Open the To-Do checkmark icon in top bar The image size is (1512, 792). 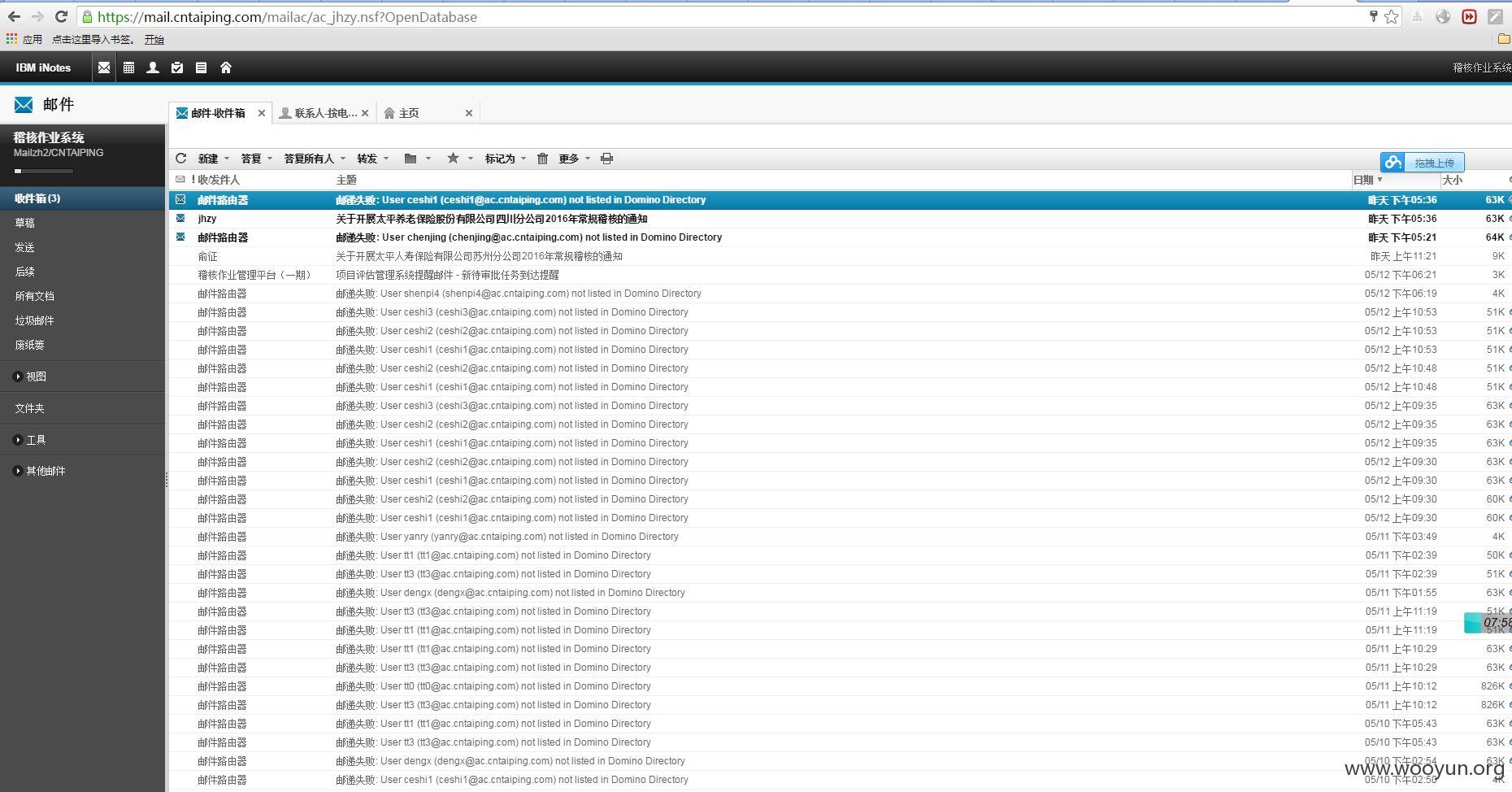[177, 67]
